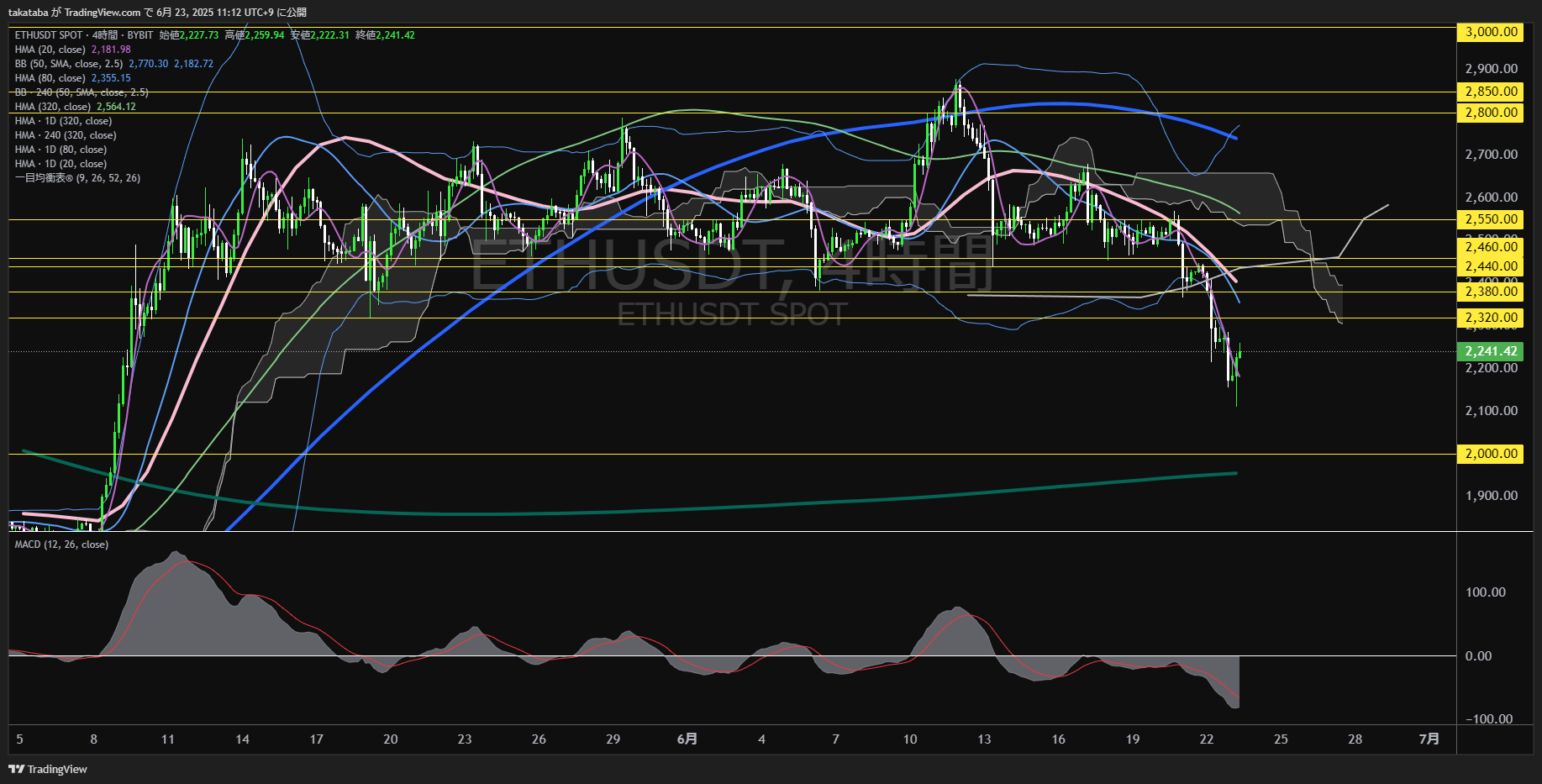Click the green current price label 2,241.42
This screenshot has width=1542, height=784.
(1491, 351)
